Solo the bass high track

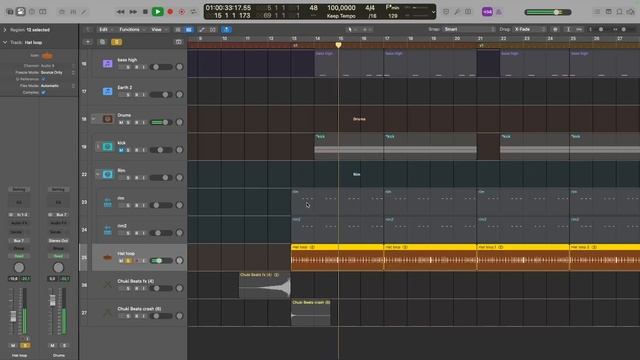click(x=128, y=67)
